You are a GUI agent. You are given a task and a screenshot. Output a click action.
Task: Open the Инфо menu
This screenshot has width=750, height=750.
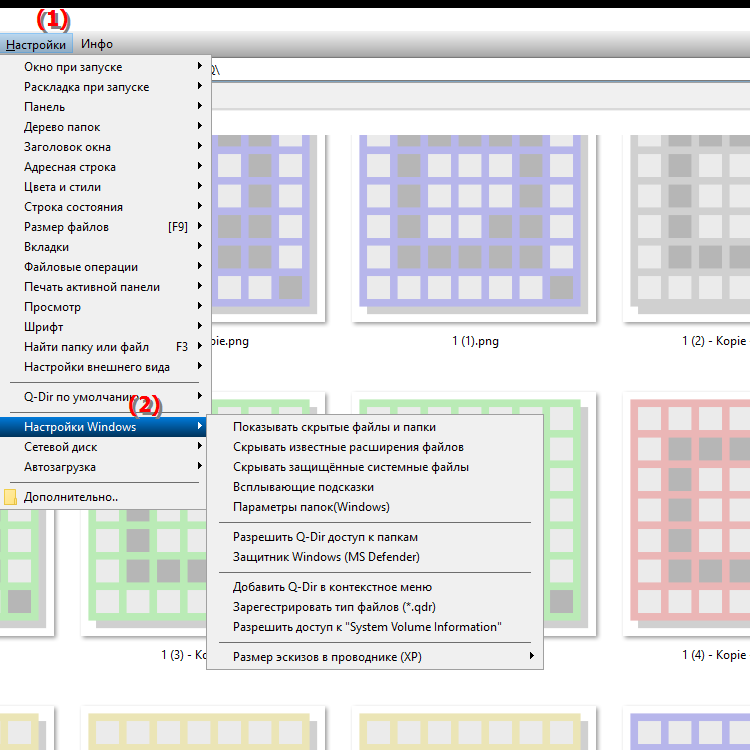coord(97,44)
